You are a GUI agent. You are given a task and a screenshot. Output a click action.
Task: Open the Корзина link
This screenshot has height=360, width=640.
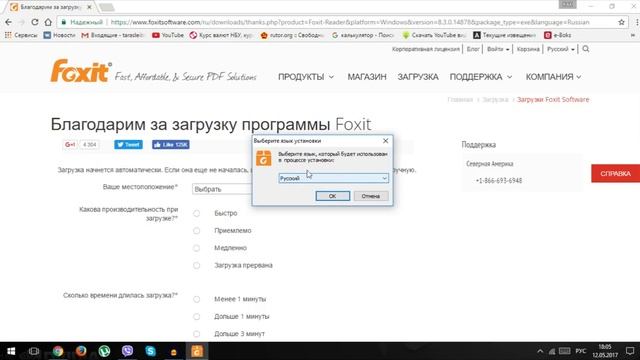click(x=528, y=49)
